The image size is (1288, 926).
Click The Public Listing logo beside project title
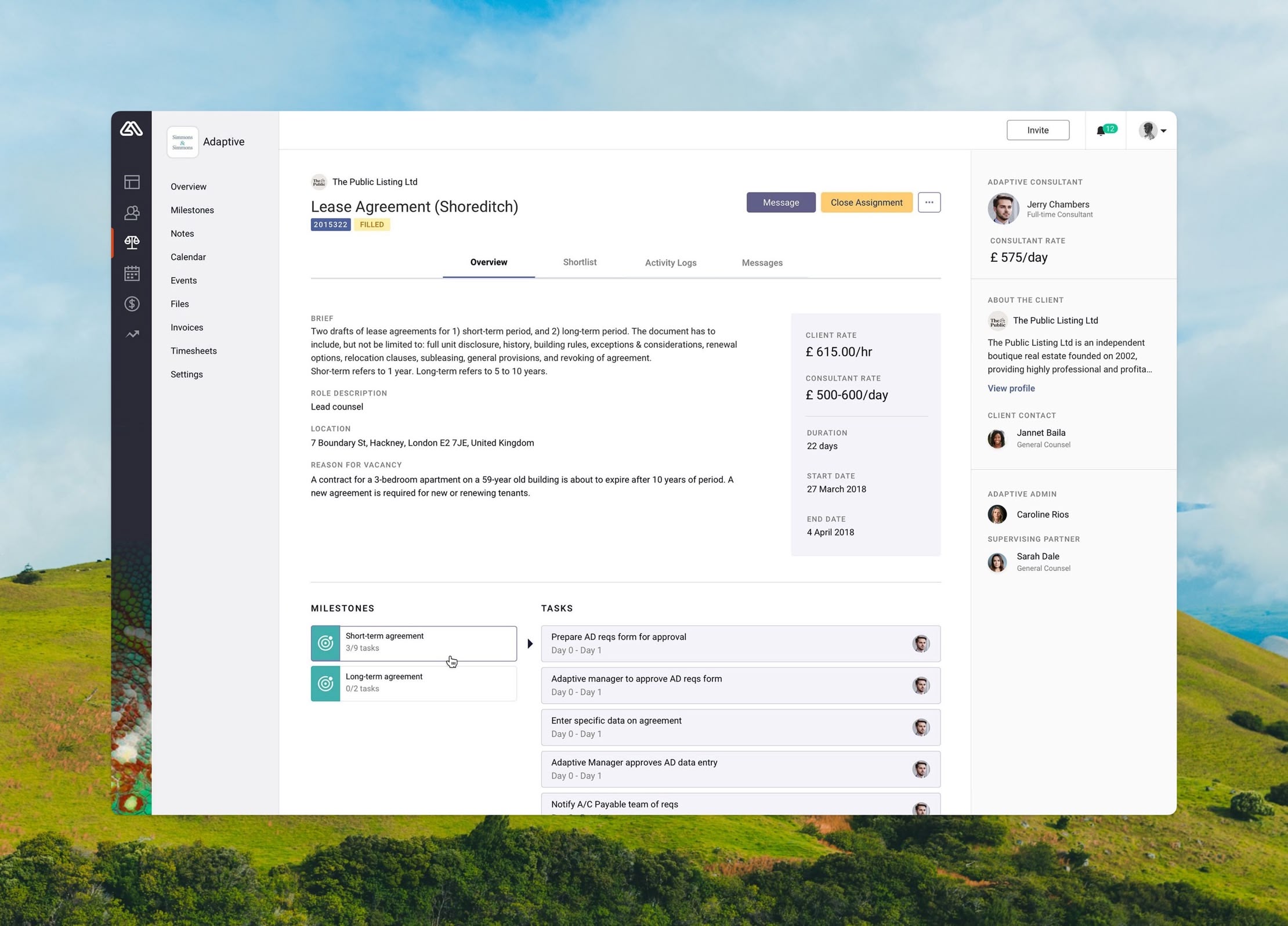(x=319, y=182)
